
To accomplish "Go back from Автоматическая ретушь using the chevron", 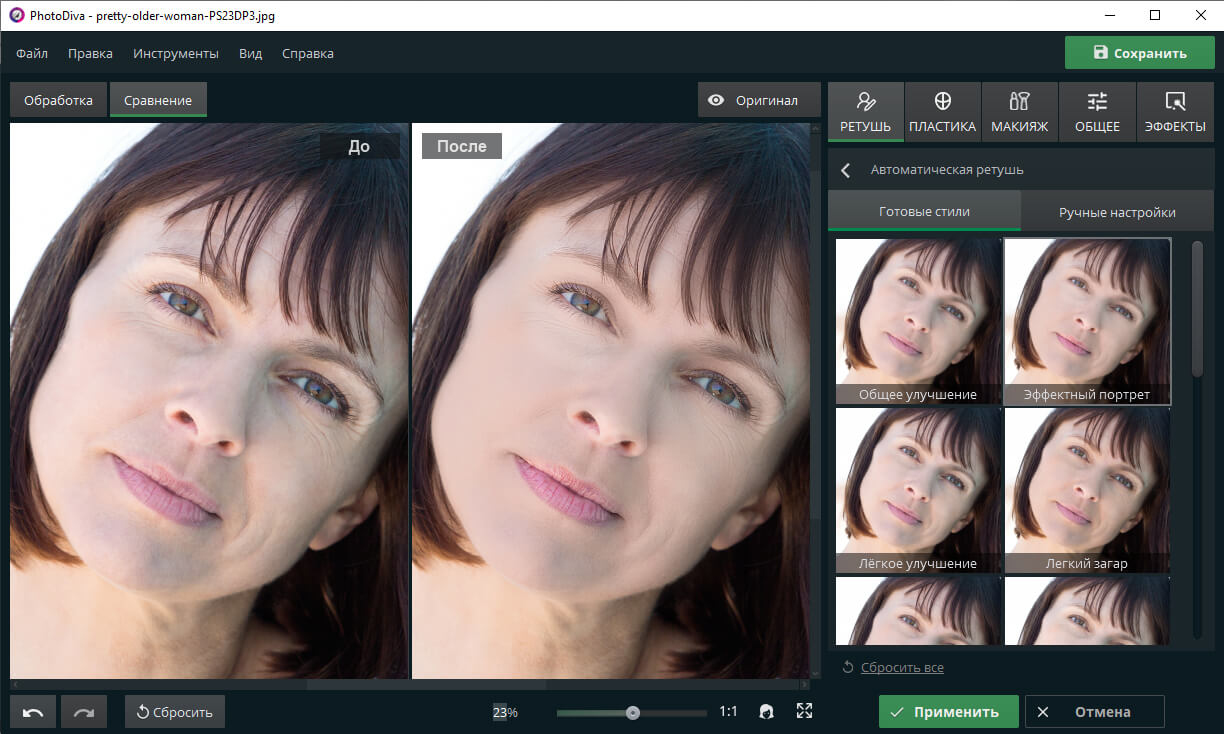I will click(846, 170).
